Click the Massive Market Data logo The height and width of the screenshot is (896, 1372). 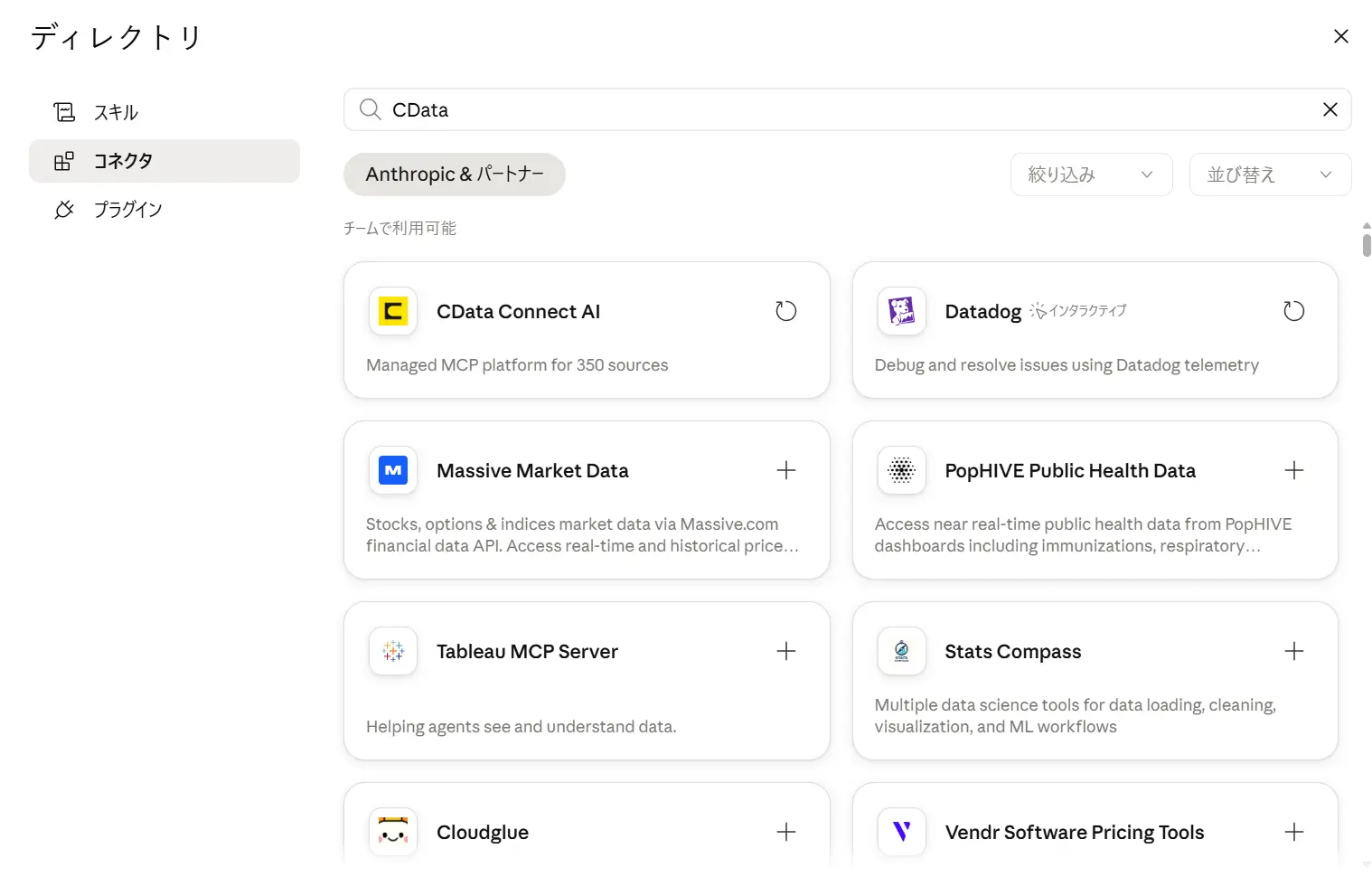pos(393,470)
